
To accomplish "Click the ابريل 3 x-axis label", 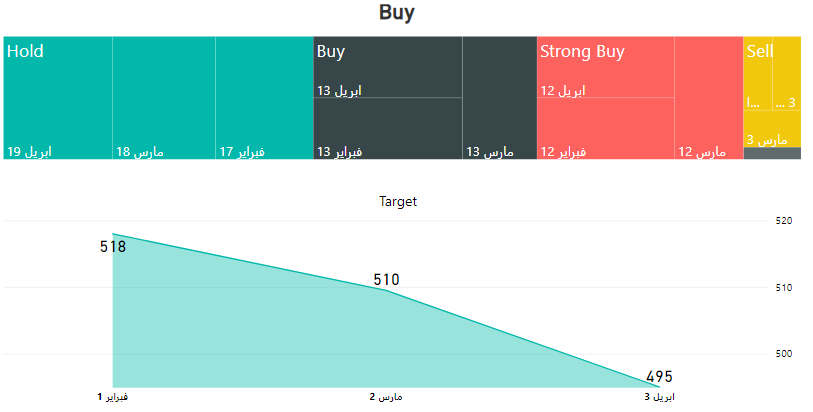I will pyautogui.click(x=659, y=397).
